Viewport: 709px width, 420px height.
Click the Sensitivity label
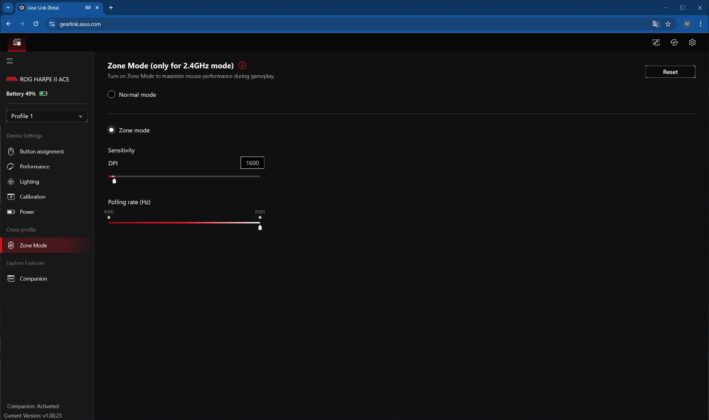pos(121,150)
